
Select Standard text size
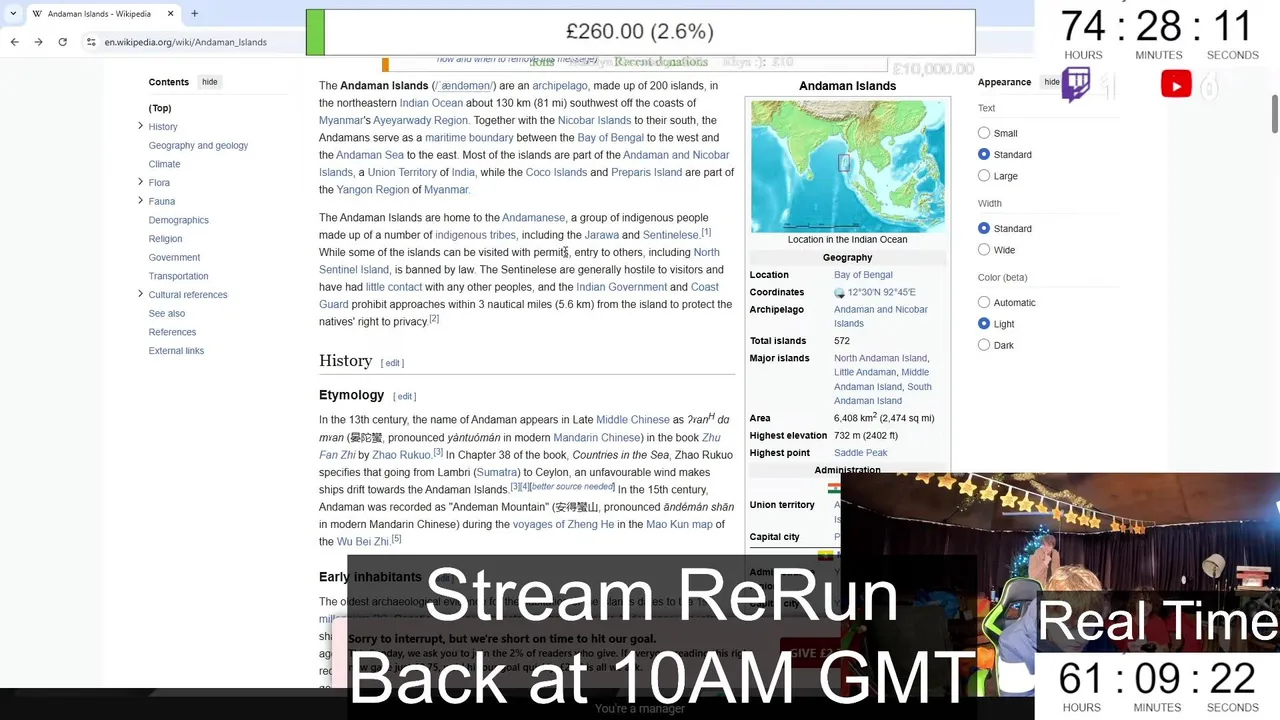(x=984, y=154)
